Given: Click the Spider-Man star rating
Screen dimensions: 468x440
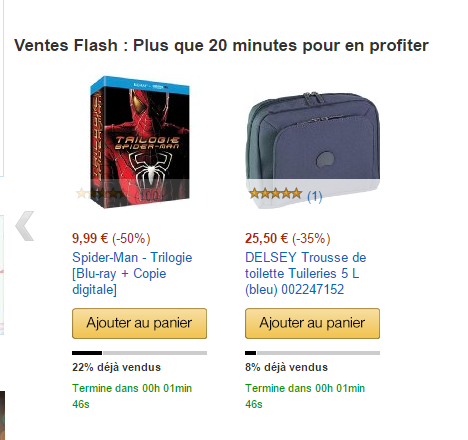Looking at the screenshot, I should [x=101, y=194].
